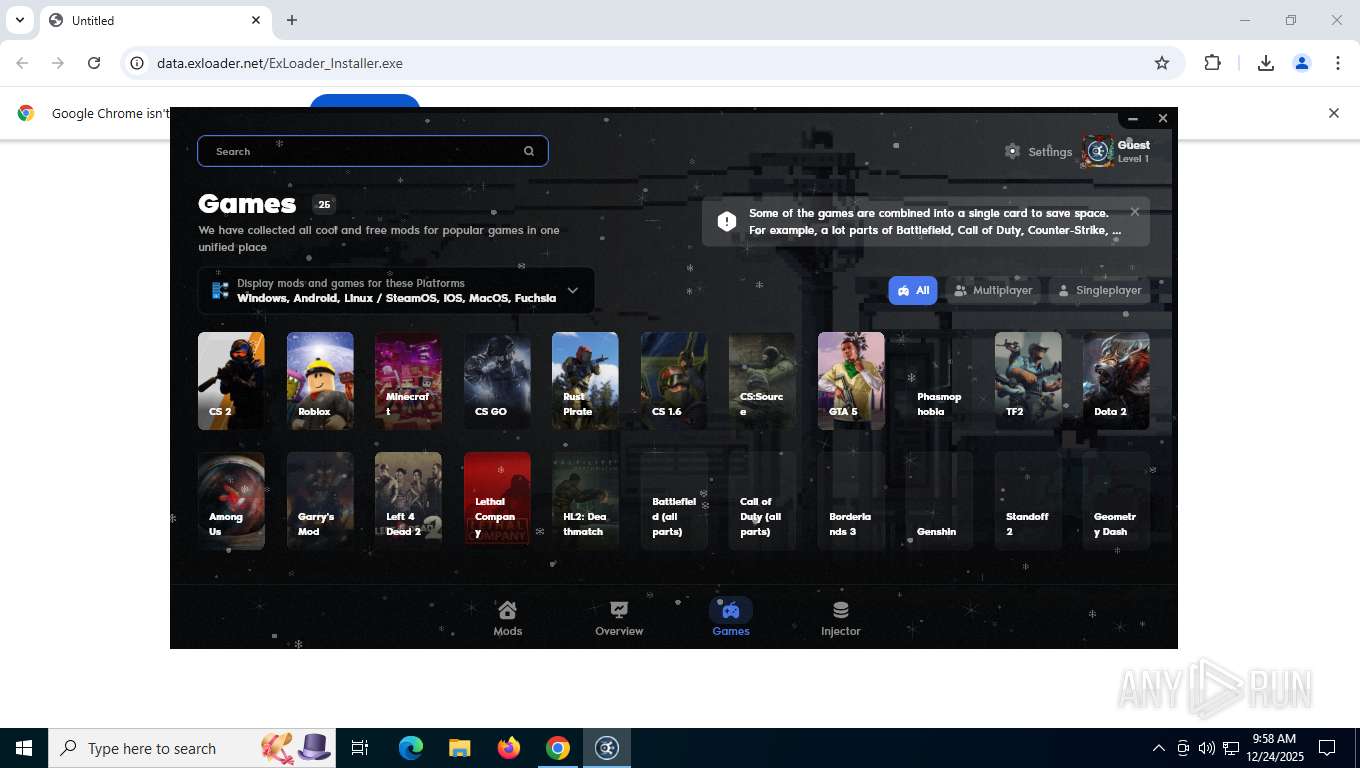Image resolution: width=1360 pixels, height=768 pixels.
Task: Open the Geometry Dash game card
Action: click(1116, 500)
